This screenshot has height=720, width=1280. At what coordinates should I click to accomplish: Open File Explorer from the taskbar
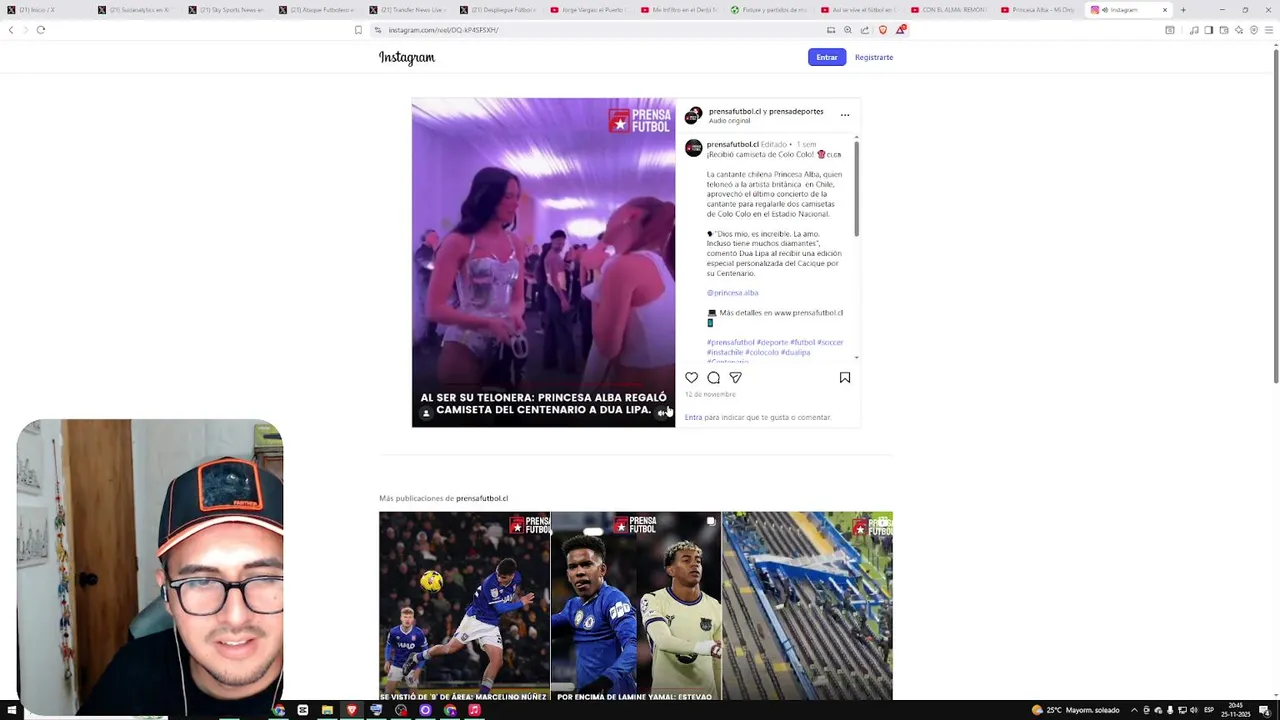click(327, 710)
